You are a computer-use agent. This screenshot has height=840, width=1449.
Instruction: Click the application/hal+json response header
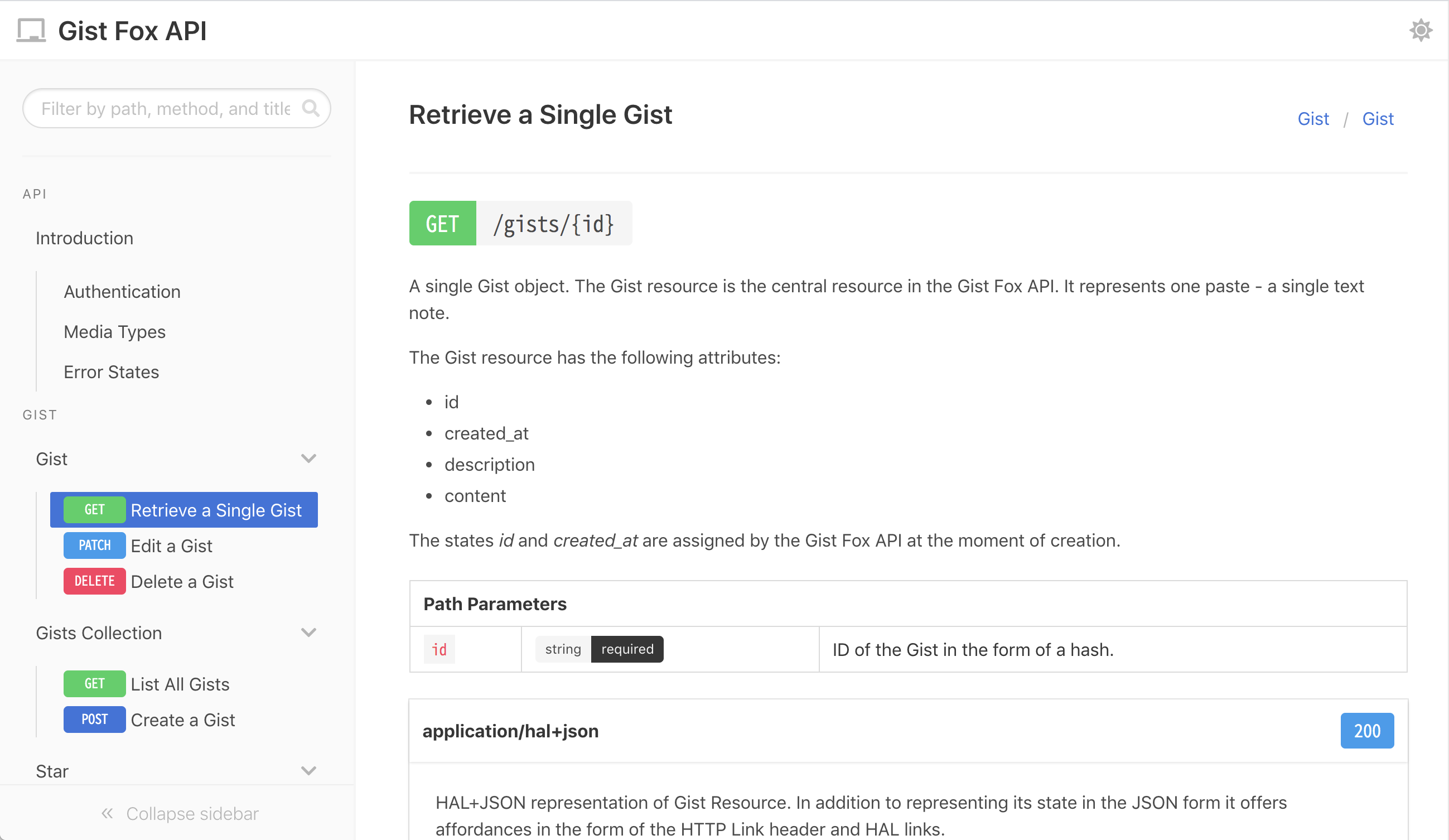pyautogui.click(x=510, y=731)
